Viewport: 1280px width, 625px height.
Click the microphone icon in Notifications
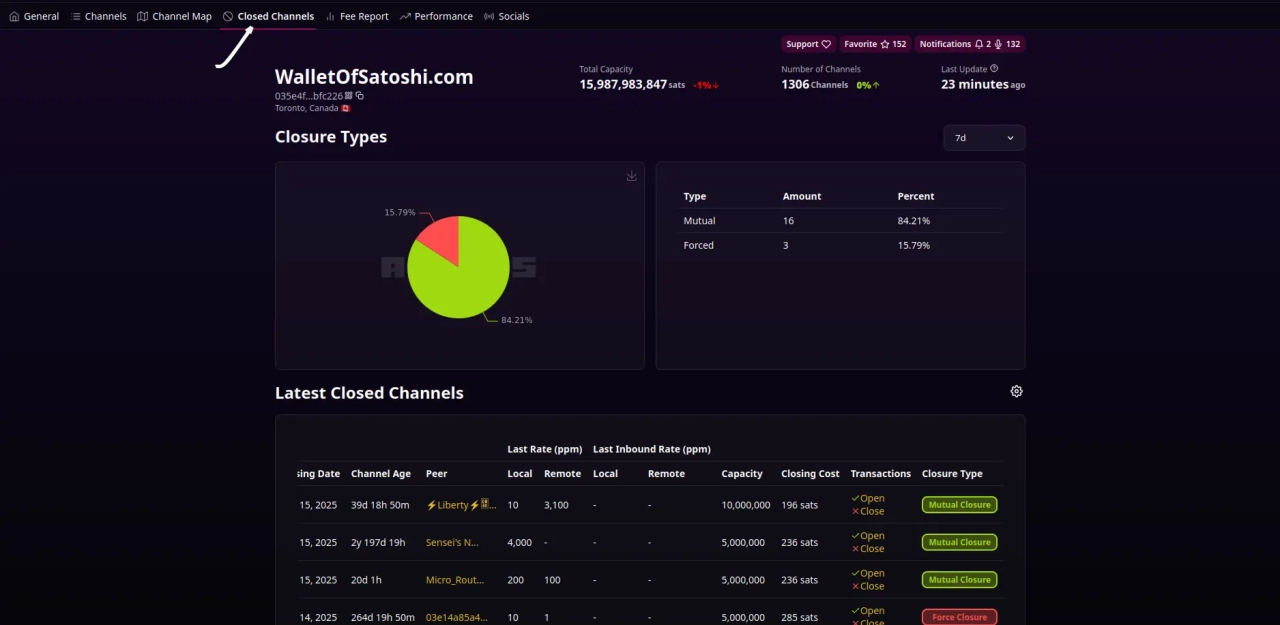pos(999,44)
